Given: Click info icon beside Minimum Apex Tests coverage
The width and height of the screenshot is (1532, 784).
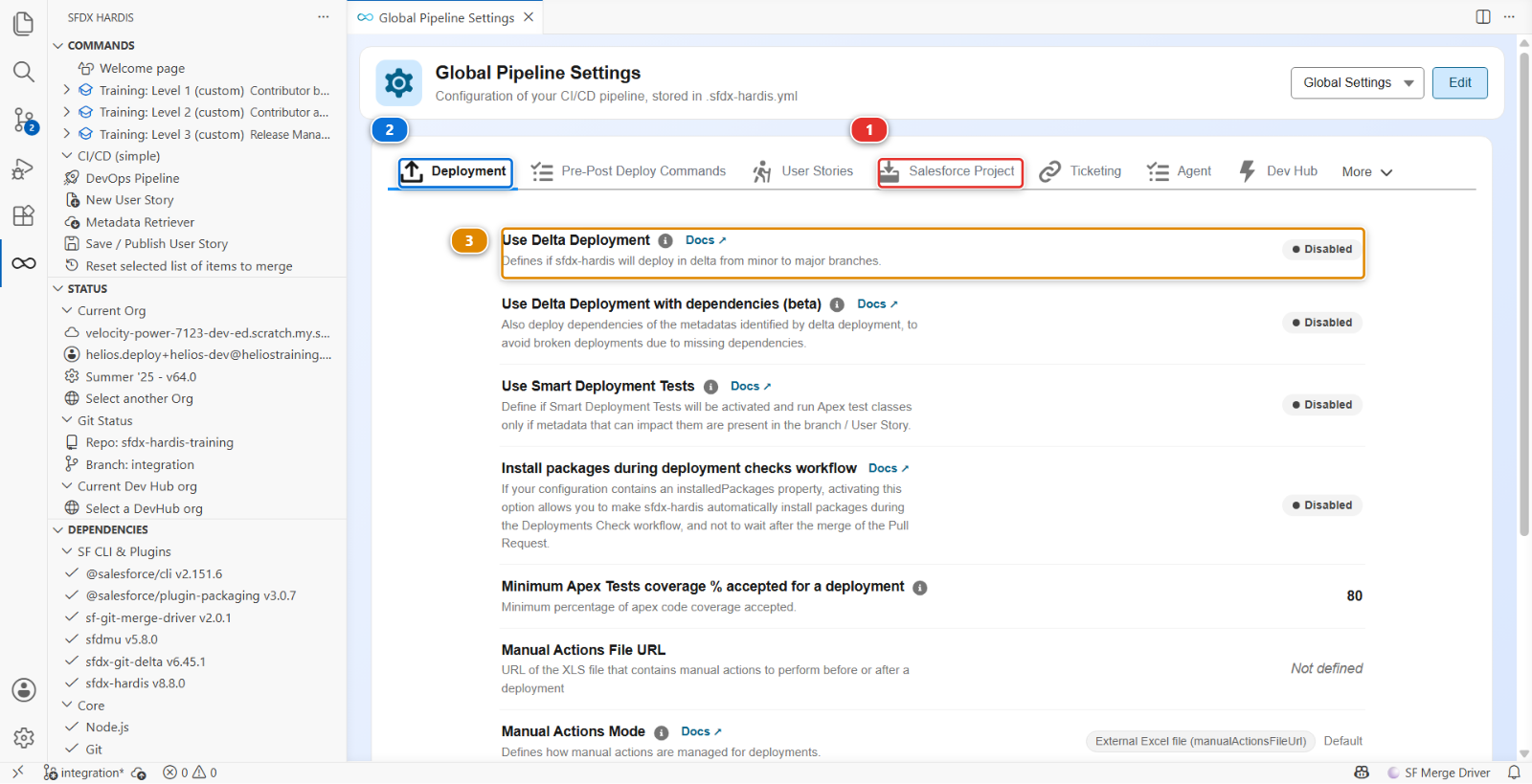Looking at the screenshot, I should point(920,588).
